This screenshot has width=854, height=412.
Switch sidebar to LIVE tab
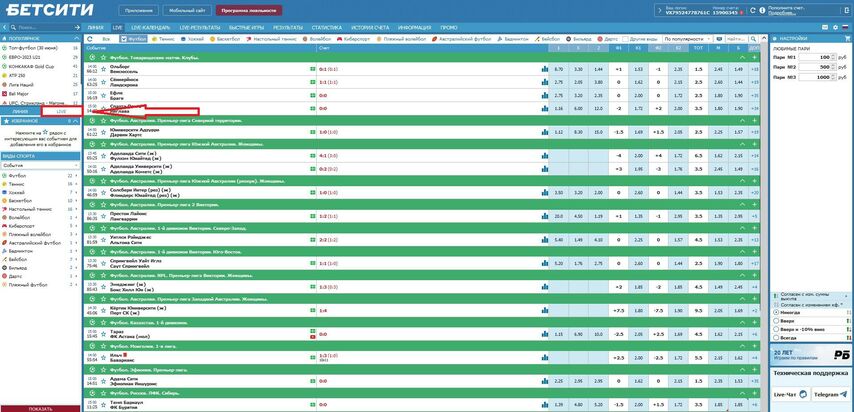click(62, 111)
